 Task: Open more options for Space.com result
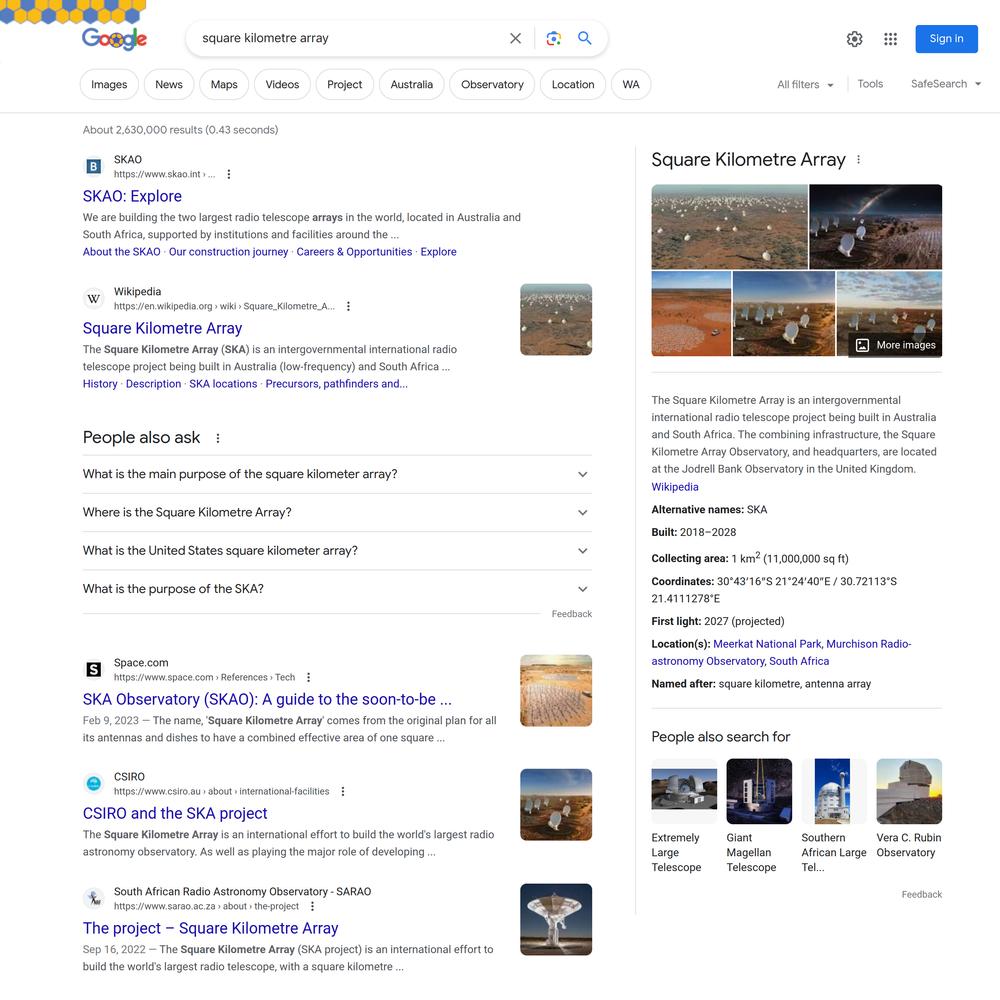309,677
